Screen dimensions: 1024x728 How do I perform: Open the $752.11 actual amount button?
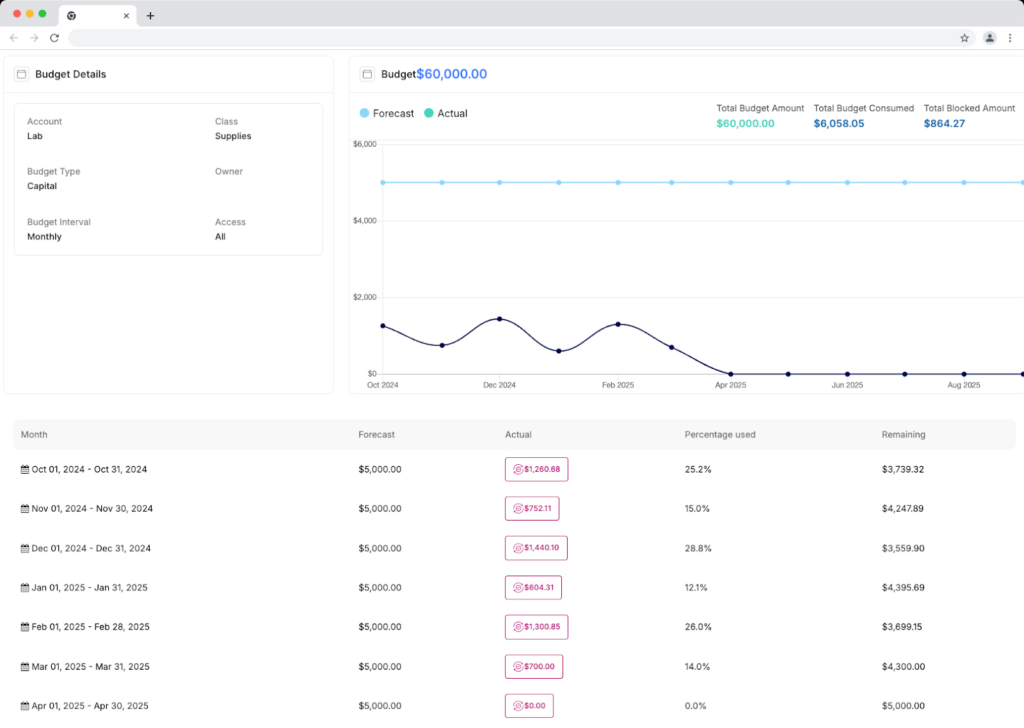pos(532,509)
